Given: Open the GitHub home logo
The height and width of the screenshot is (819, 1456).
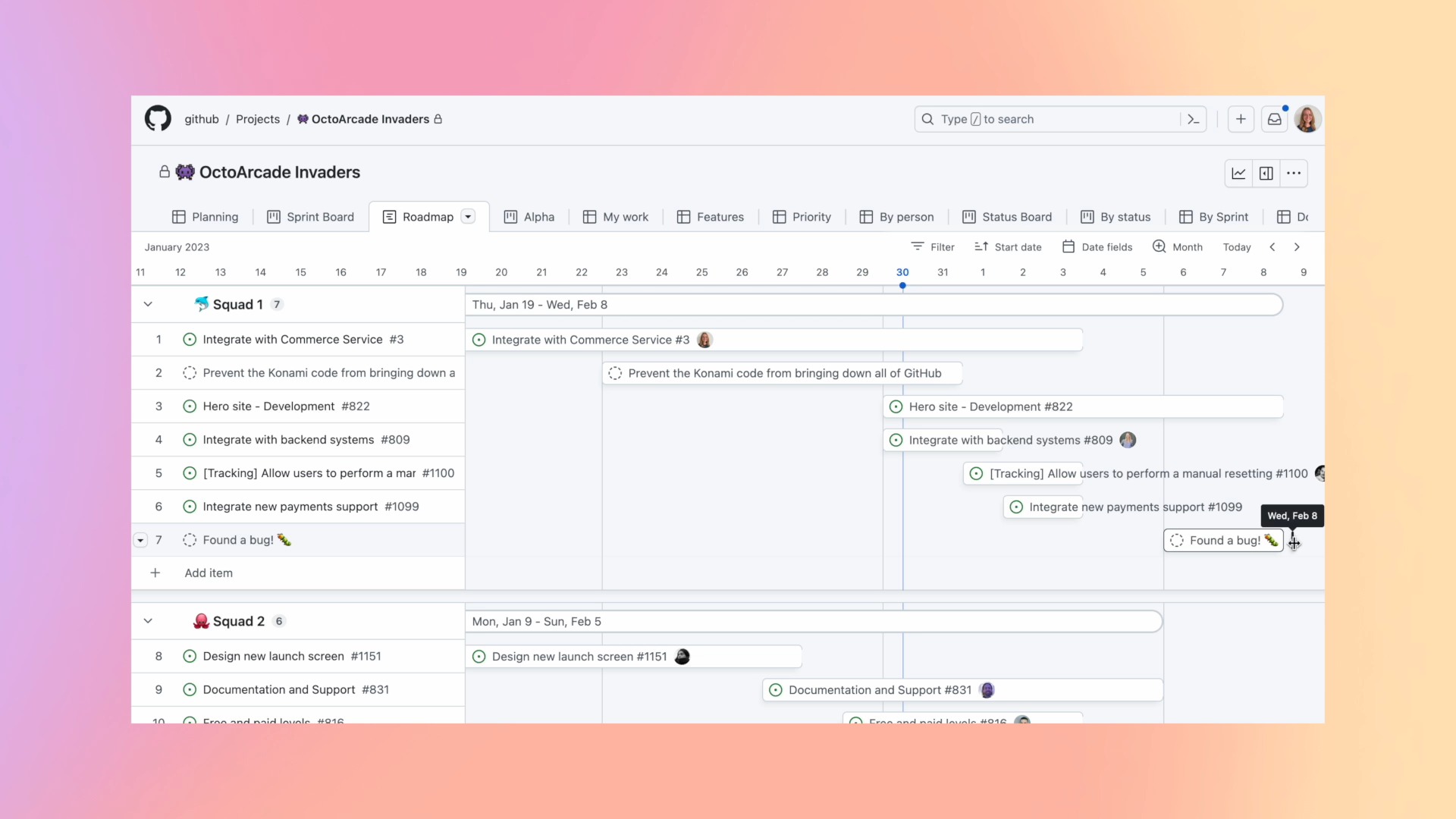Looking at the screenshot, I should click(x=158, y=119).
